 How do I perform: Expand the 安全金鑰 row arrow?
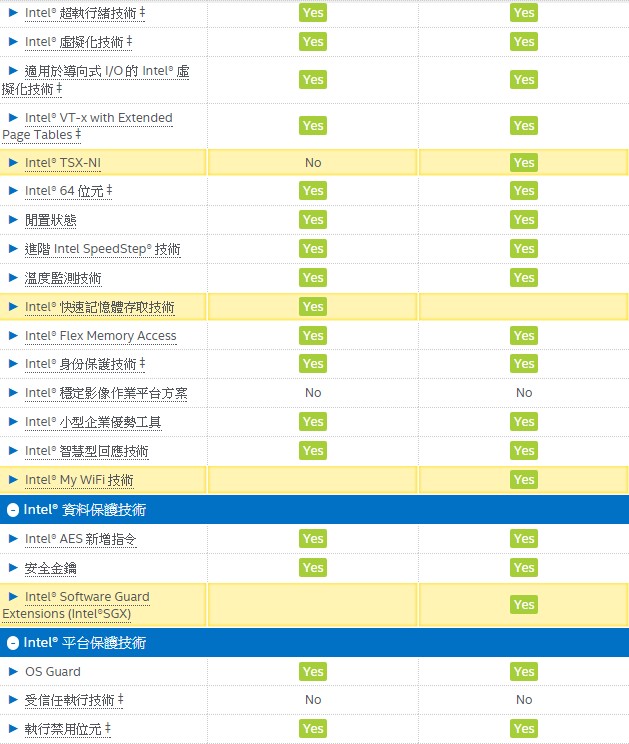pos(13,568)
